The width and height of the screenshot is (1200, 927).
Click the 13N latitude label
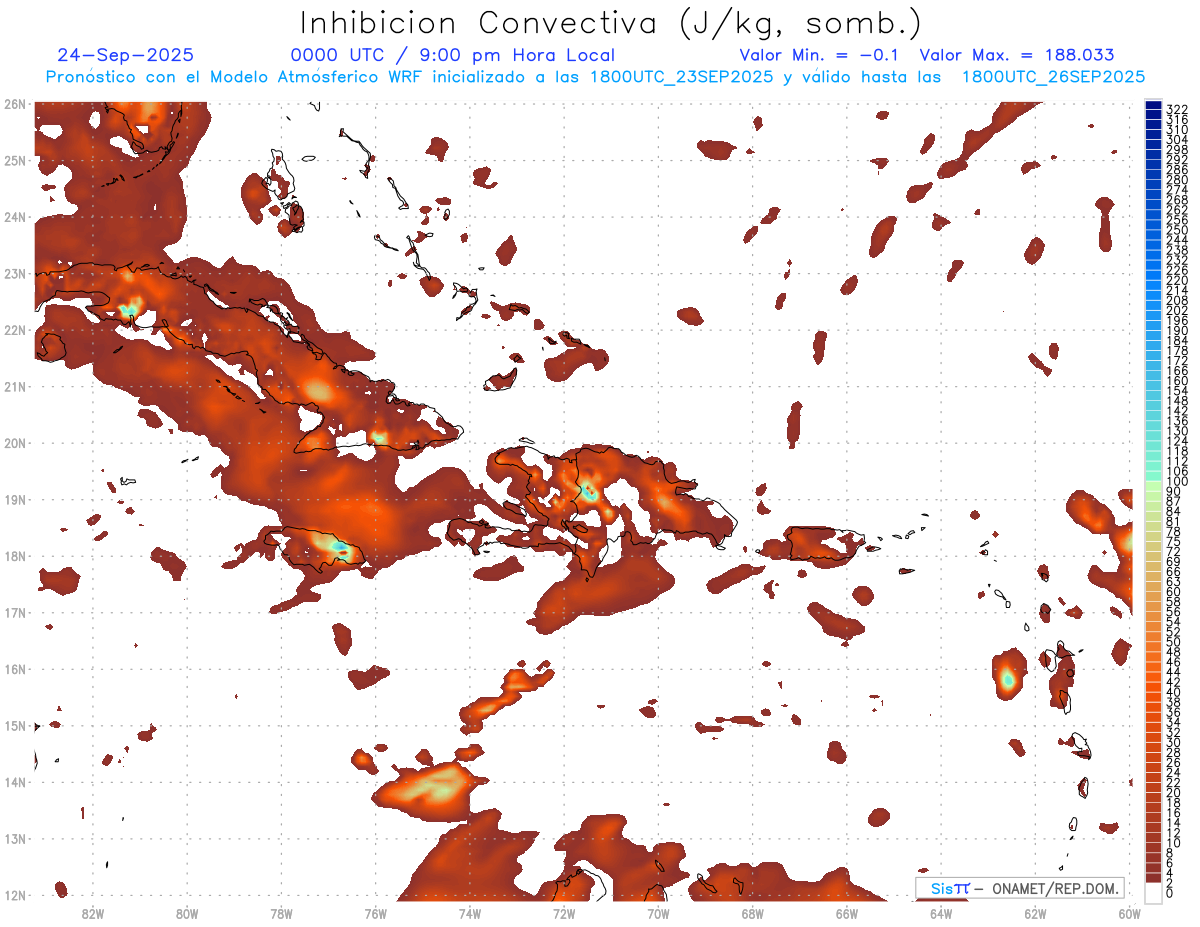(15, 839)
